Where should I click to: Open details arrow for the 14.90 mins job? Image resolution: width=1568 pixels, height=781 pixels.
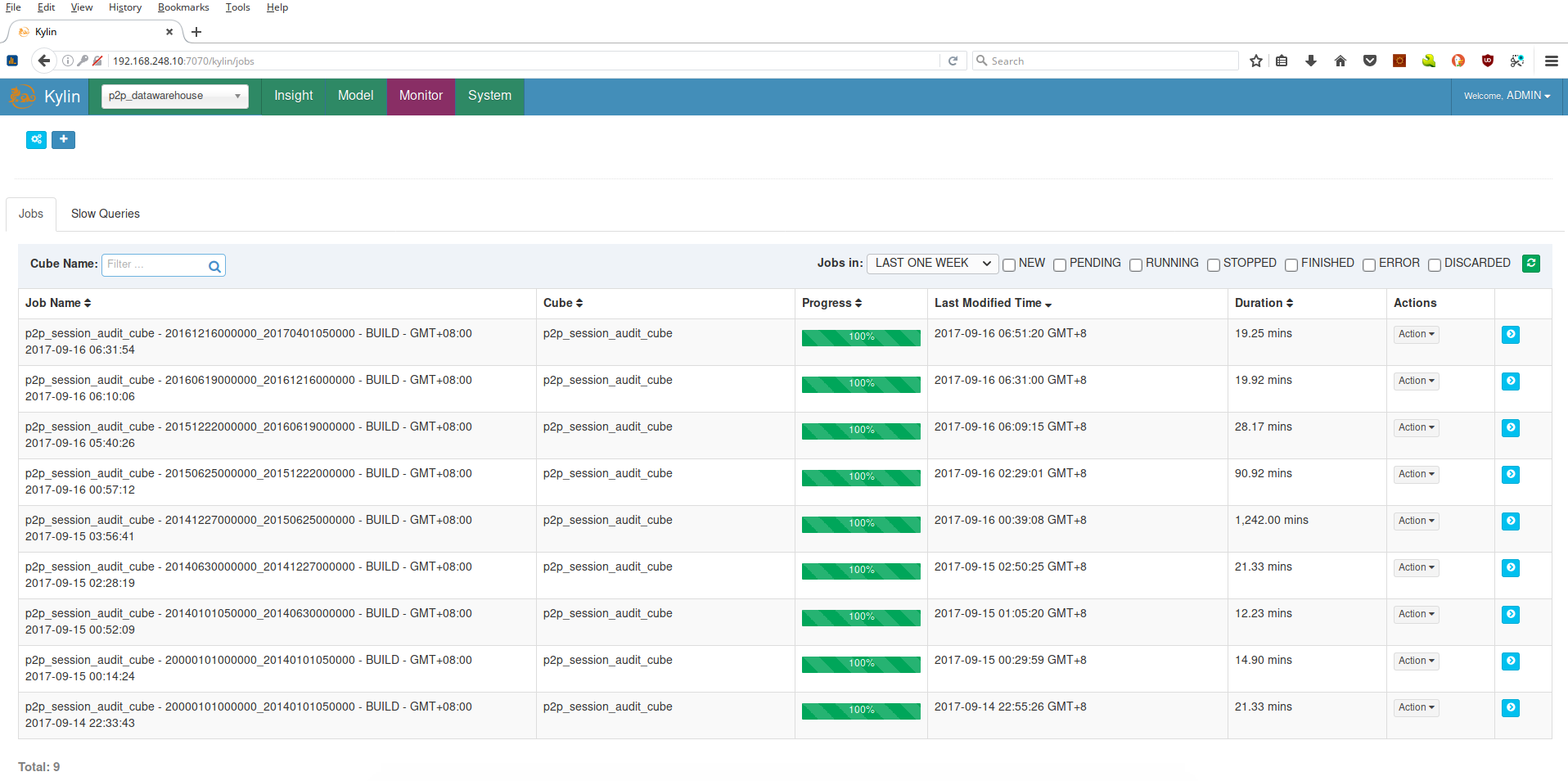[1511, 661]
